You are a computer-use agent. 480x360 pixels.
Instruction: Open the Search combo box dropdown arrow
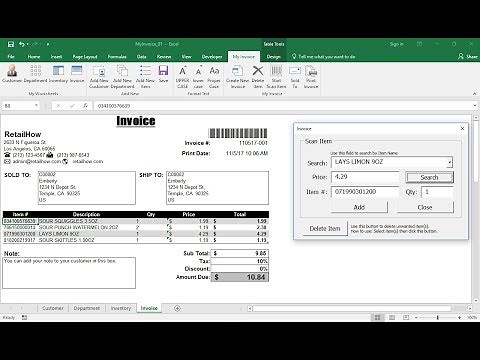coord(450,163)
